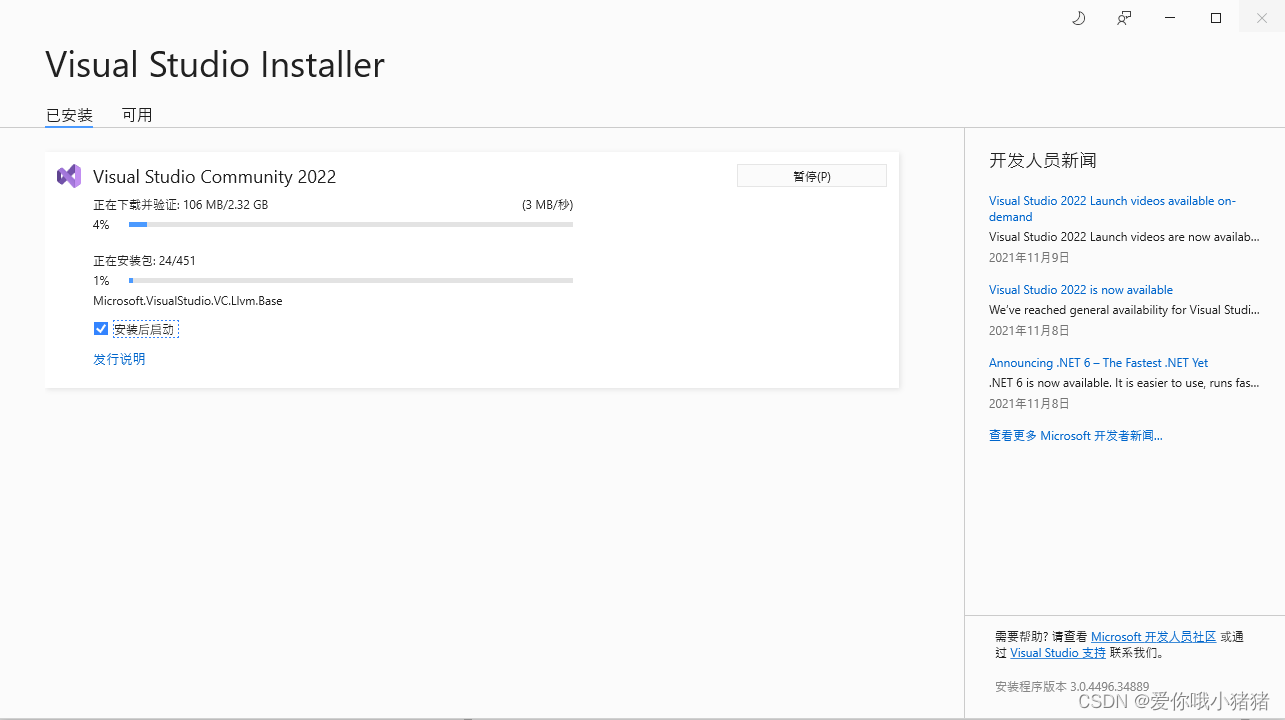
Task: Switch to the 可用 tab
Action: [137, 115]
